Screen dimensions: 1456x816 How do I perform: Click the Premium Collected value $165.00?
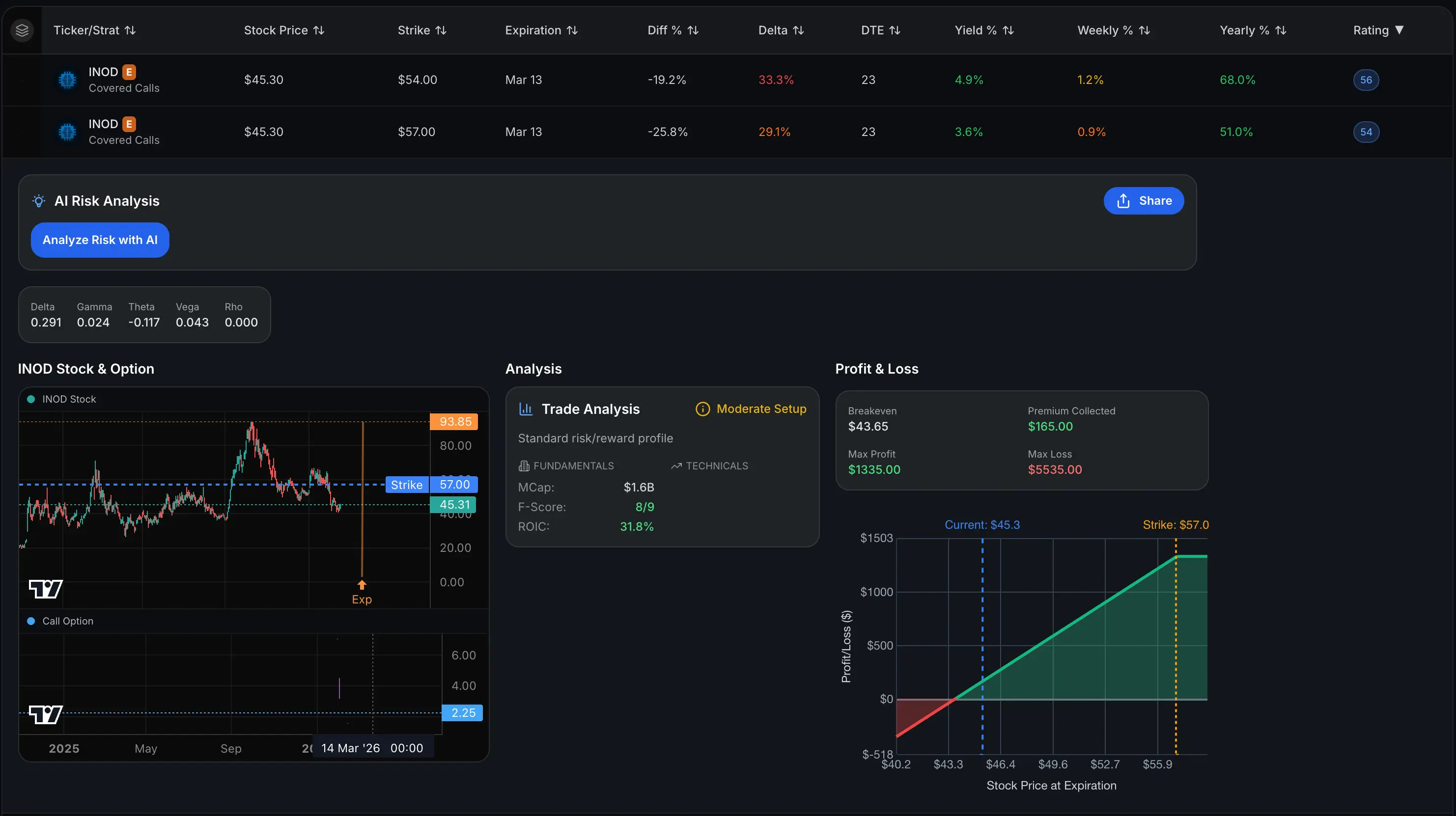(x=1050, y=426)
